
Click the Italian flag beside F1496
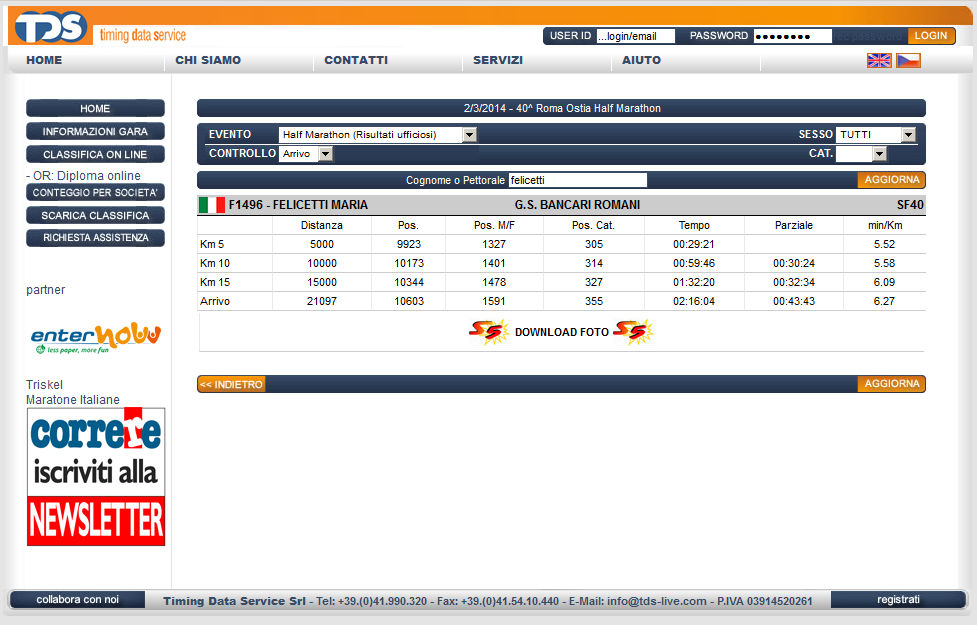(211, 205)
